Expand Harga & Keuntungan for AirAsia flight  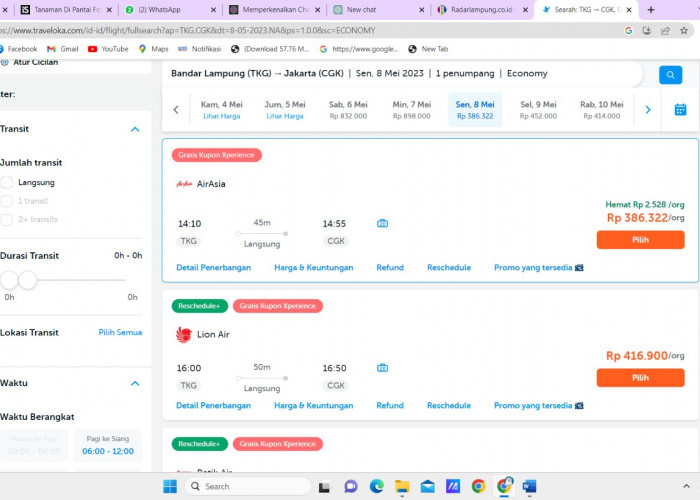point(313,267)
